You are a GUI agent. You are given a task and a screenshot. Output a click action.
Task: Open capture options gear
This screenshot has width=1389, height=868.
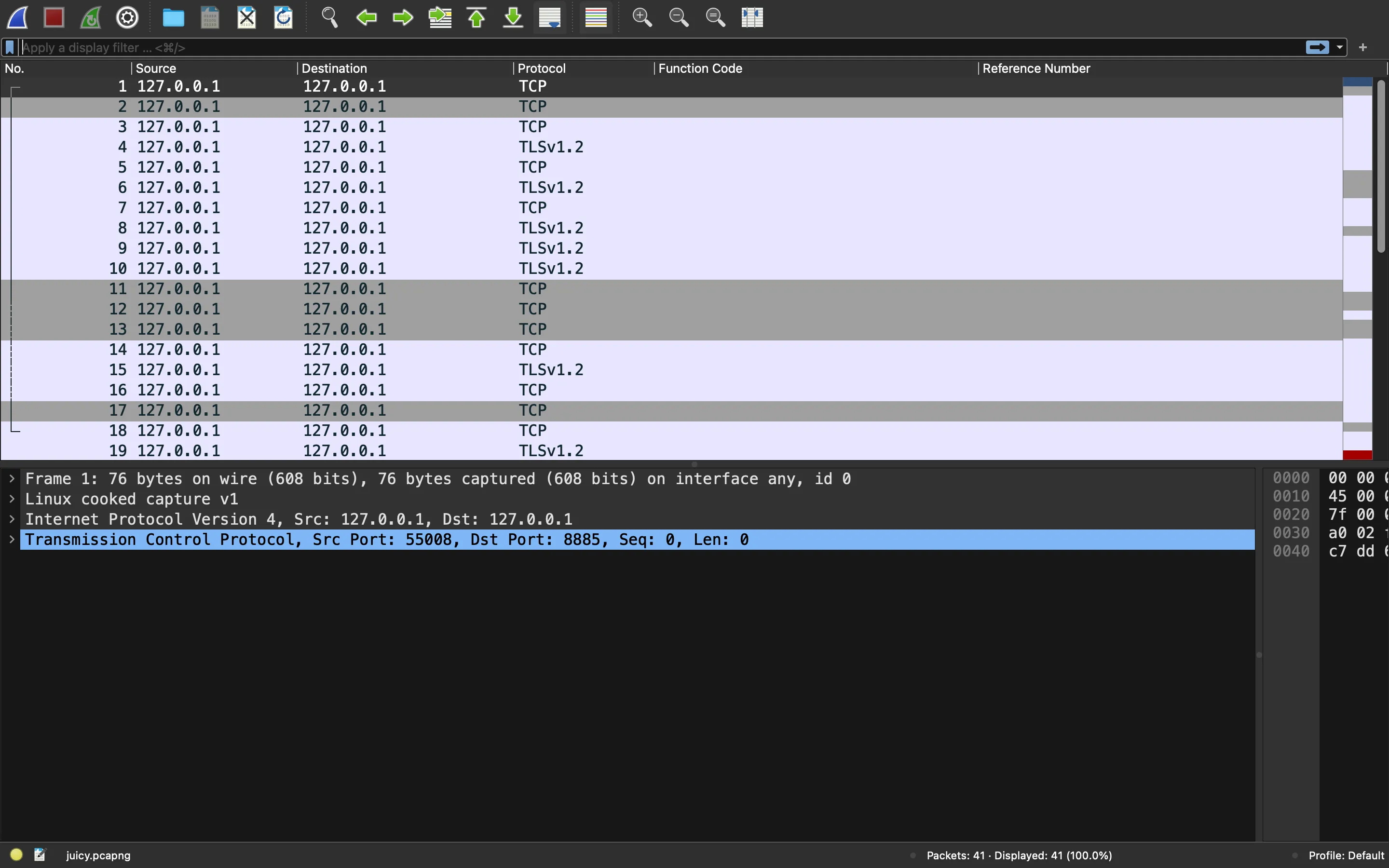pos(127,17)
